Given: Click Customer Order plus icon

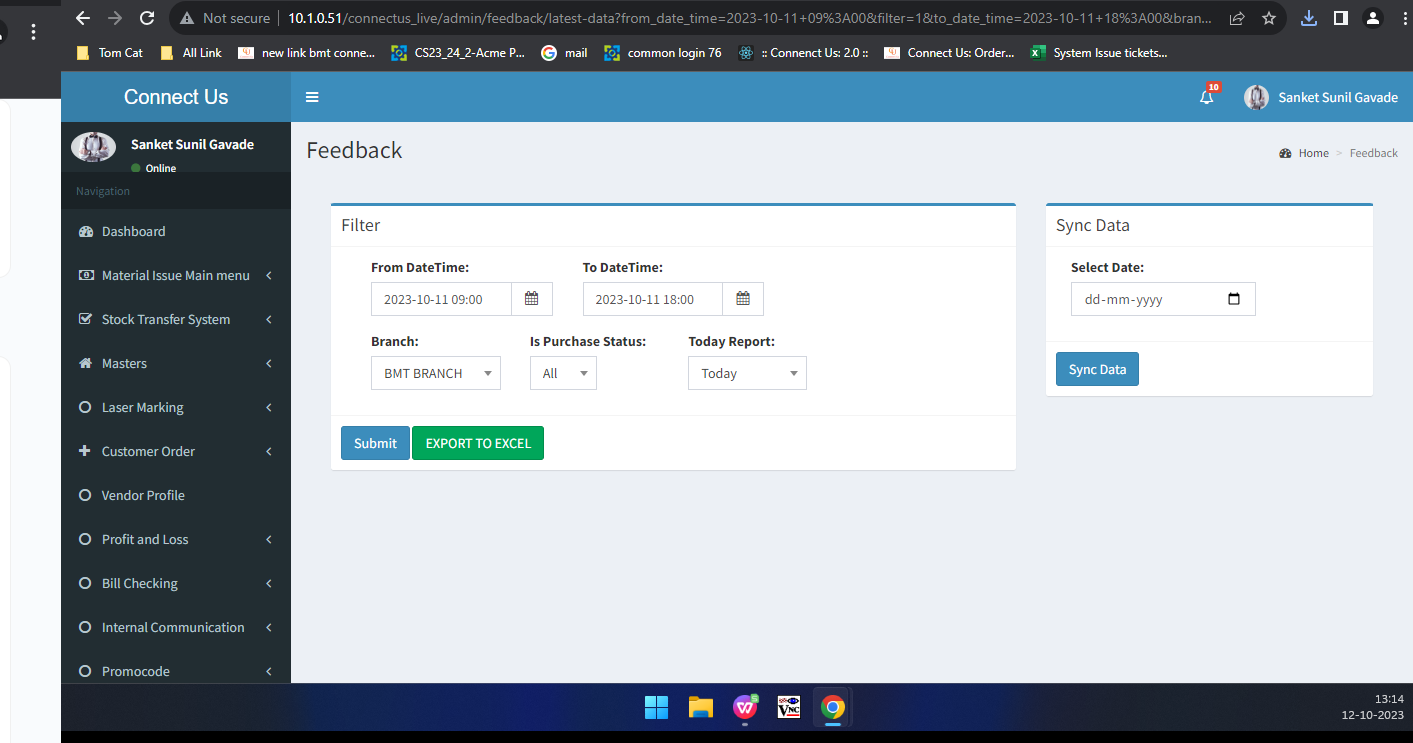Looking at the screenshot, I should click(85, 451).
